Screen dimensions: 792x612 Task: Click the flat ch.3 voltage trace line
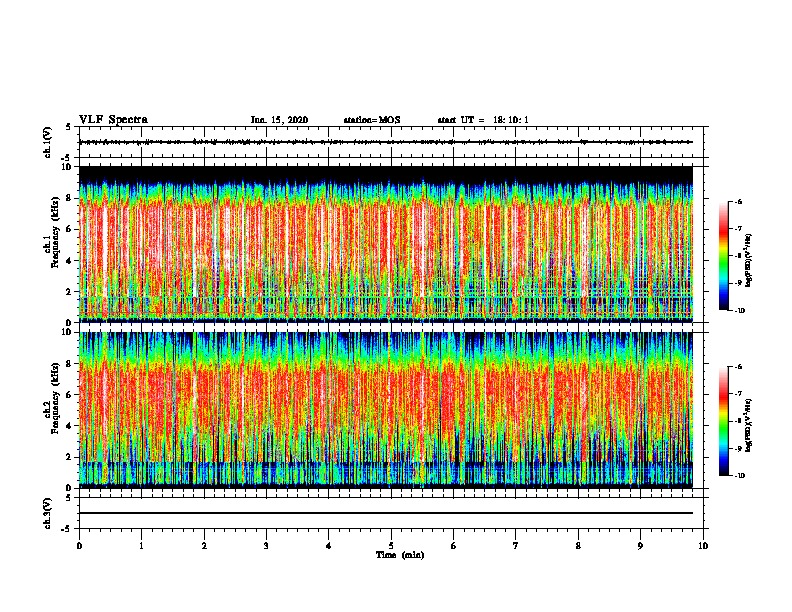click(x=386, y=513)
